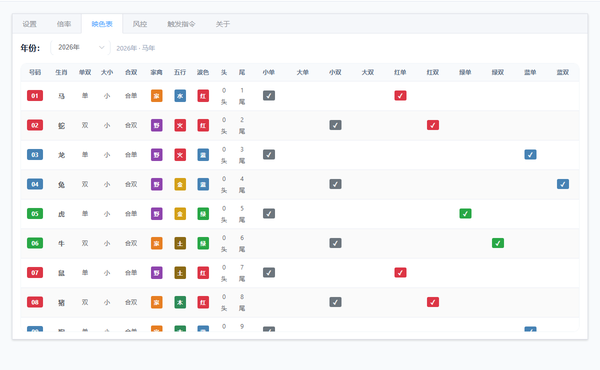Image resolution: width=600 pixels, height=370 pixels.
Task: Click the zodiac 蛇 cell in row 02
Action: point(61,126)
